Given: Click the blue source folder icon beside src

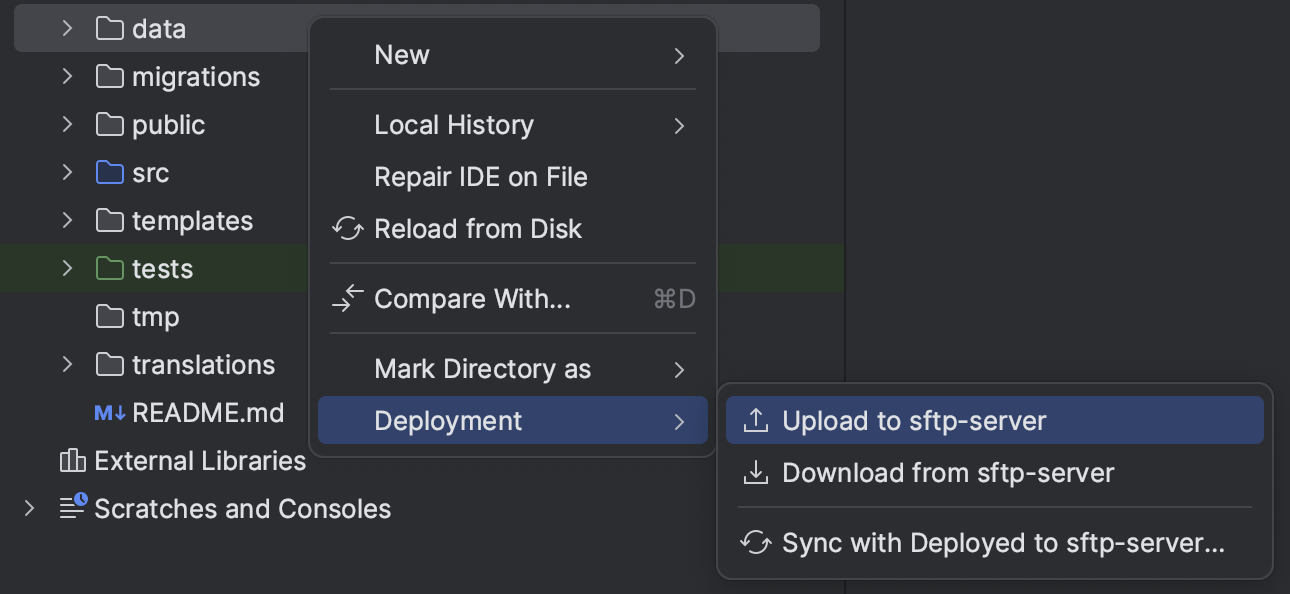Looking at the screenshot, I should (x=110, y=172).
